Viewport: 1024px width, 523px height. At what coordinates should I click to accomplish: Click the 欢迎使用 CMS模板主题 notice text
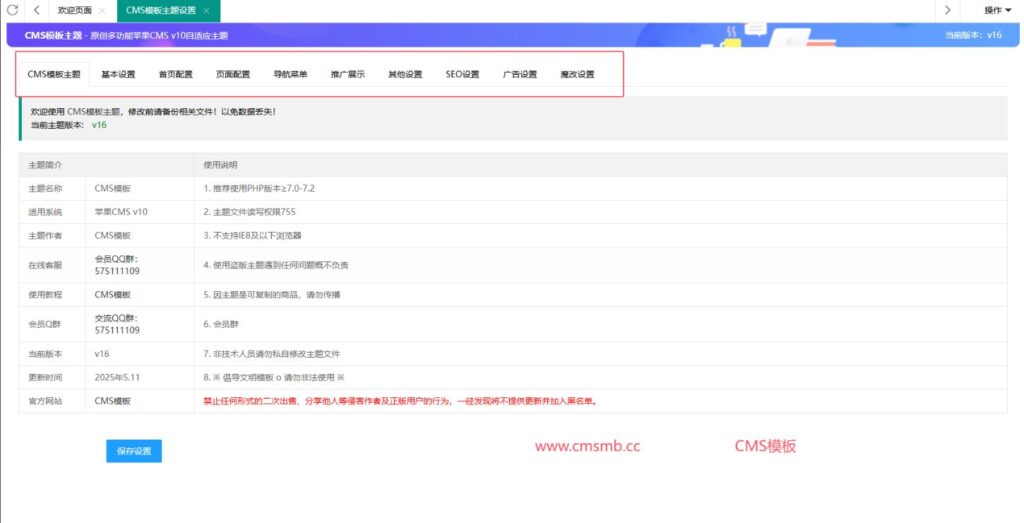pos(153,112)
